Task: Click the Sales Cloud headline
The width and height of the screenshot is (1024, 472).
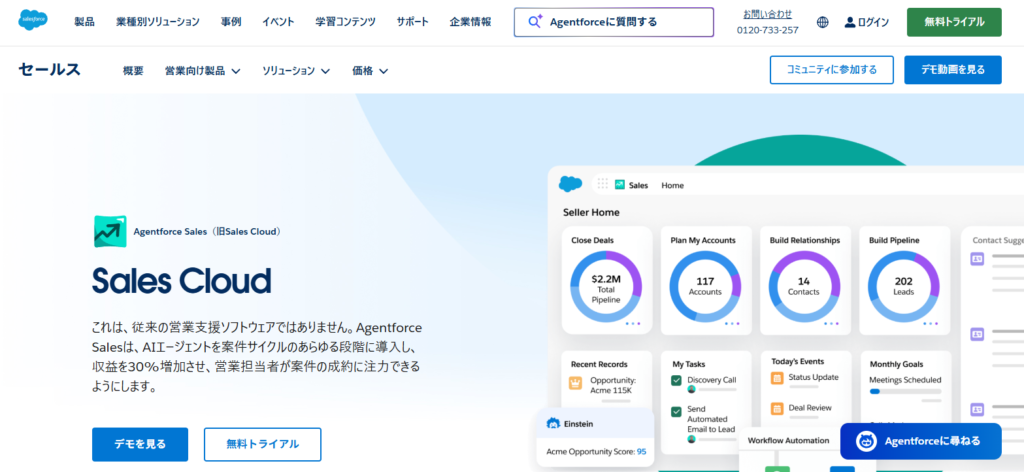Action: (x=182, y=281)
